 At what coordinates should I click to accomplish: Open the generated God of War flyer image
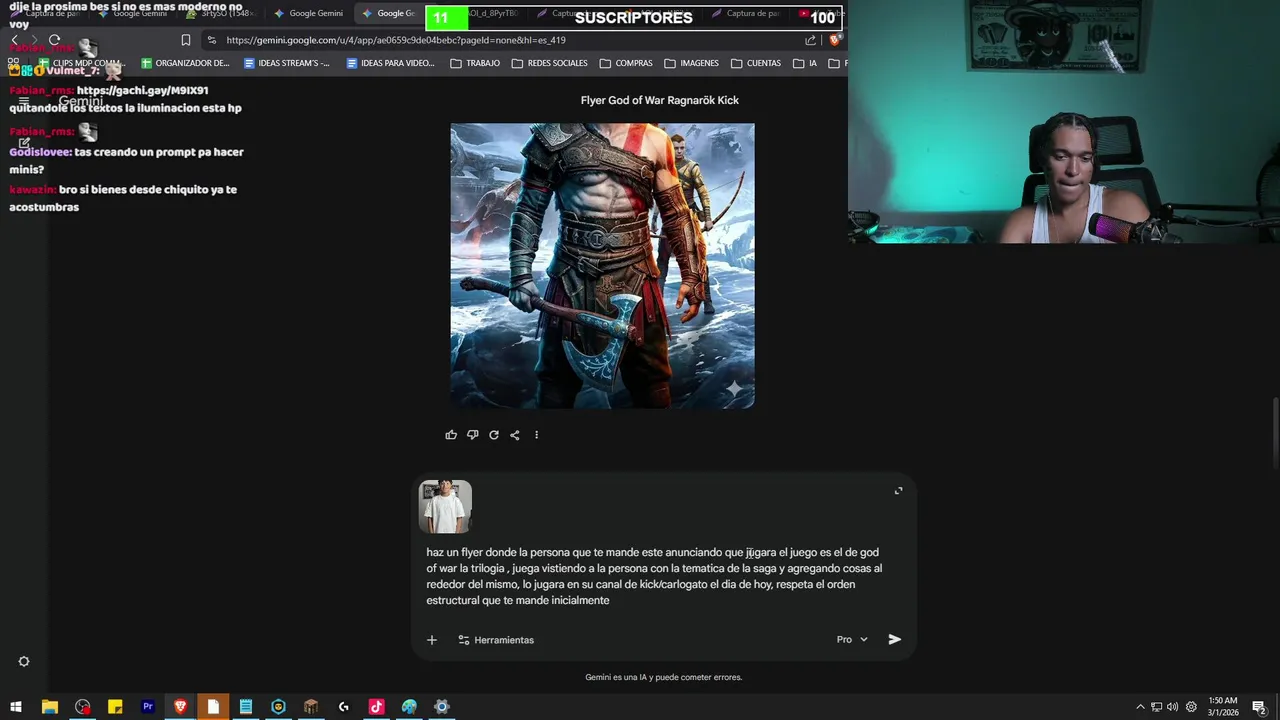[602, 265]
